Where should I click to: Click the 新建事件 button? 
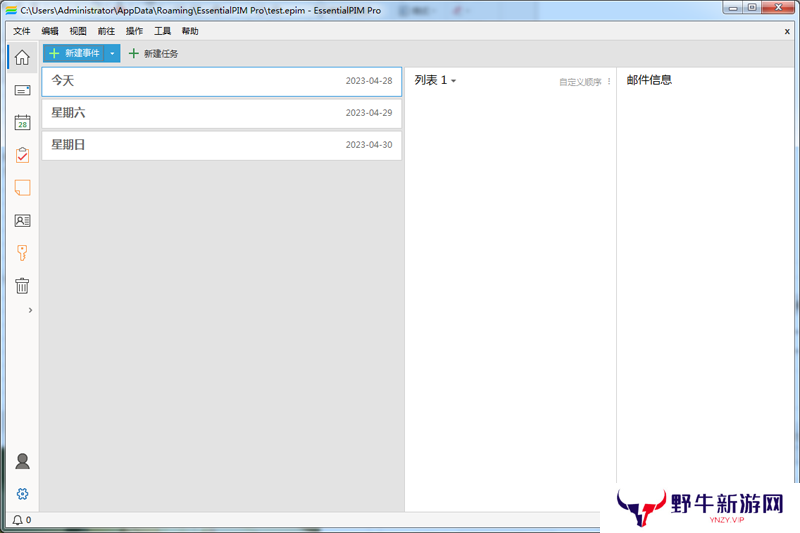point(74,53)
